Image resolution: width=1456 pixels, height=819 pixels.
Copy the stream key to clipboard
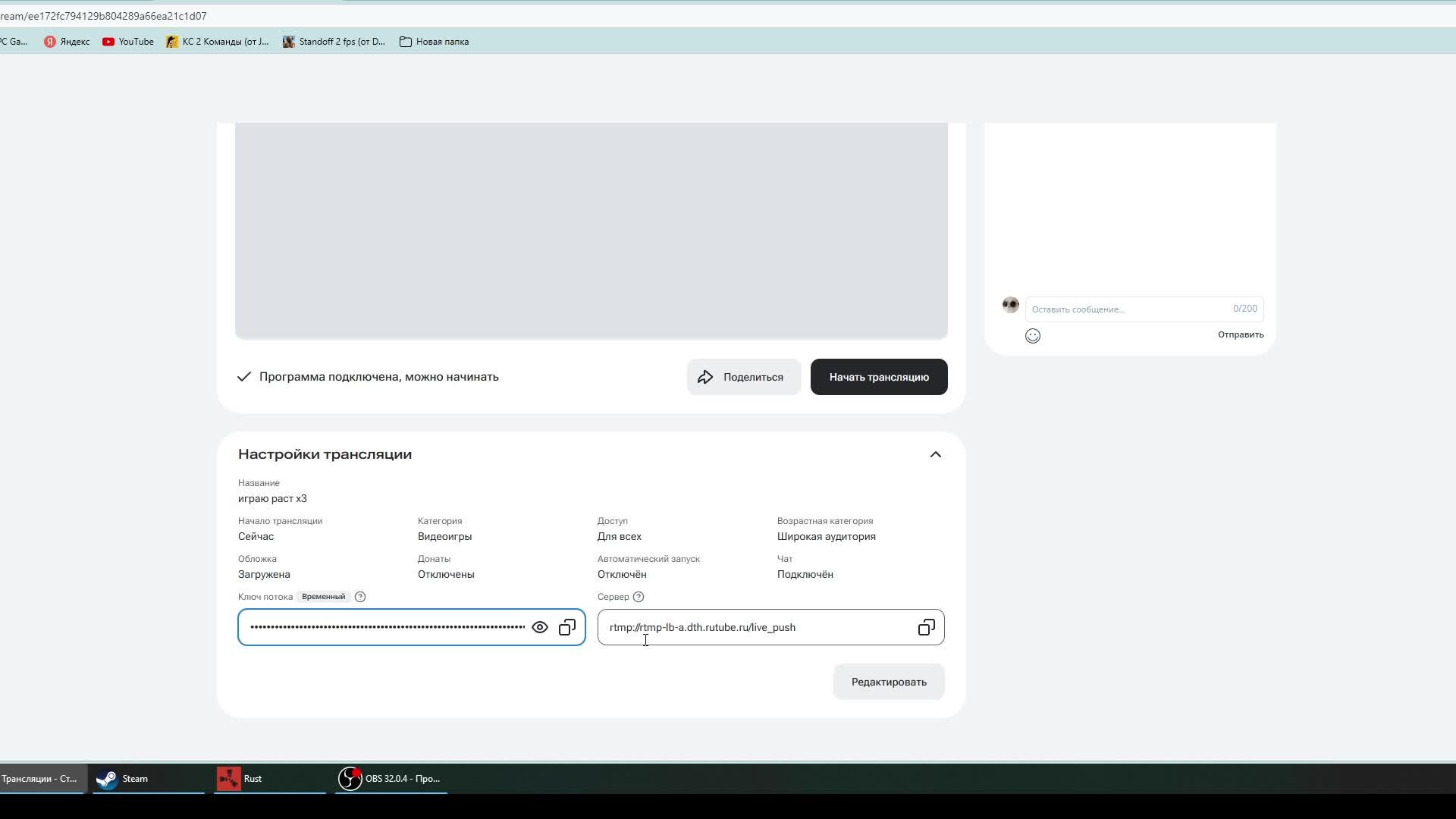point(567,627)
